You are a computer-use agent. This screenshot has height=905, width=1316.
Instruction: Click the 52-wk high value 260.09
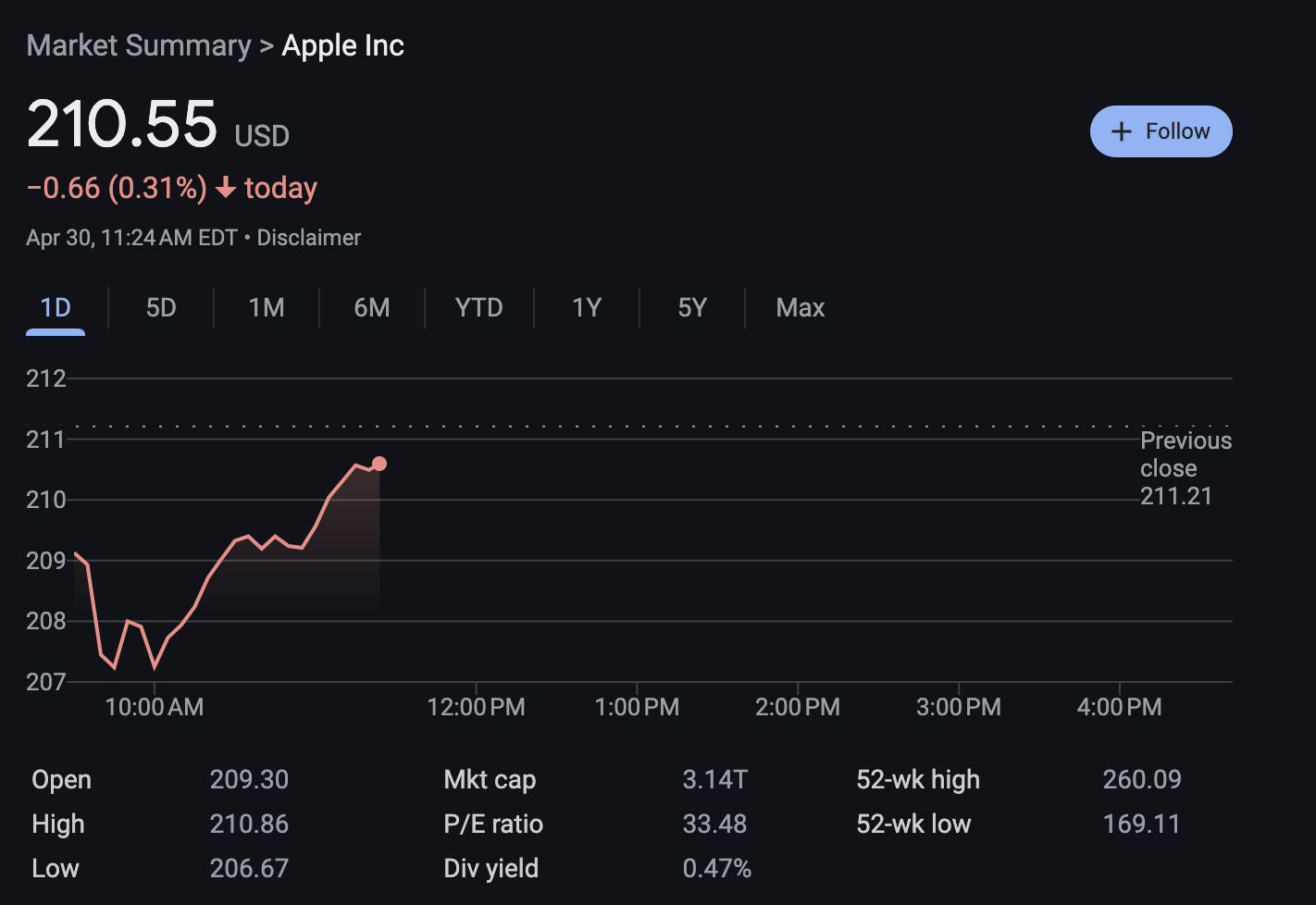point(1142,780)
